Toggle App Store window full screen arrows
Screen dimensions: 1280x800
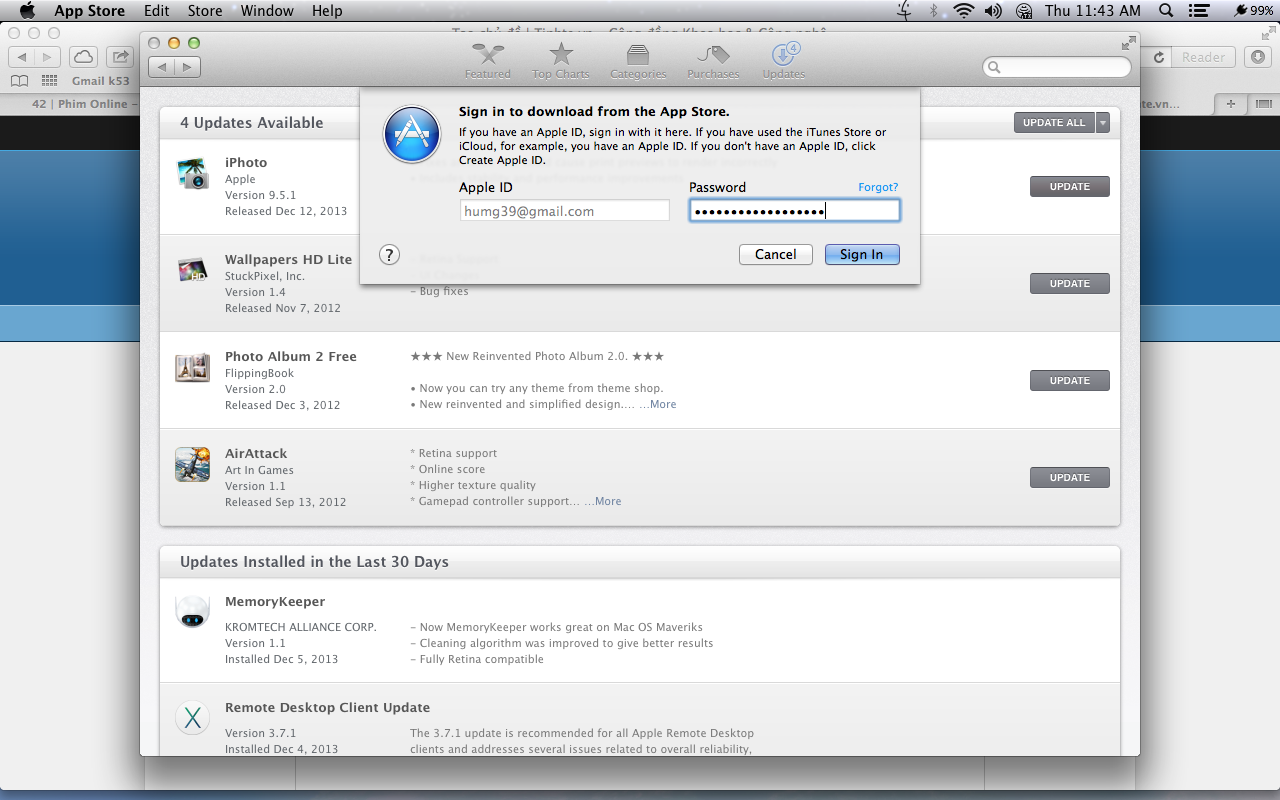[1128, 43]
